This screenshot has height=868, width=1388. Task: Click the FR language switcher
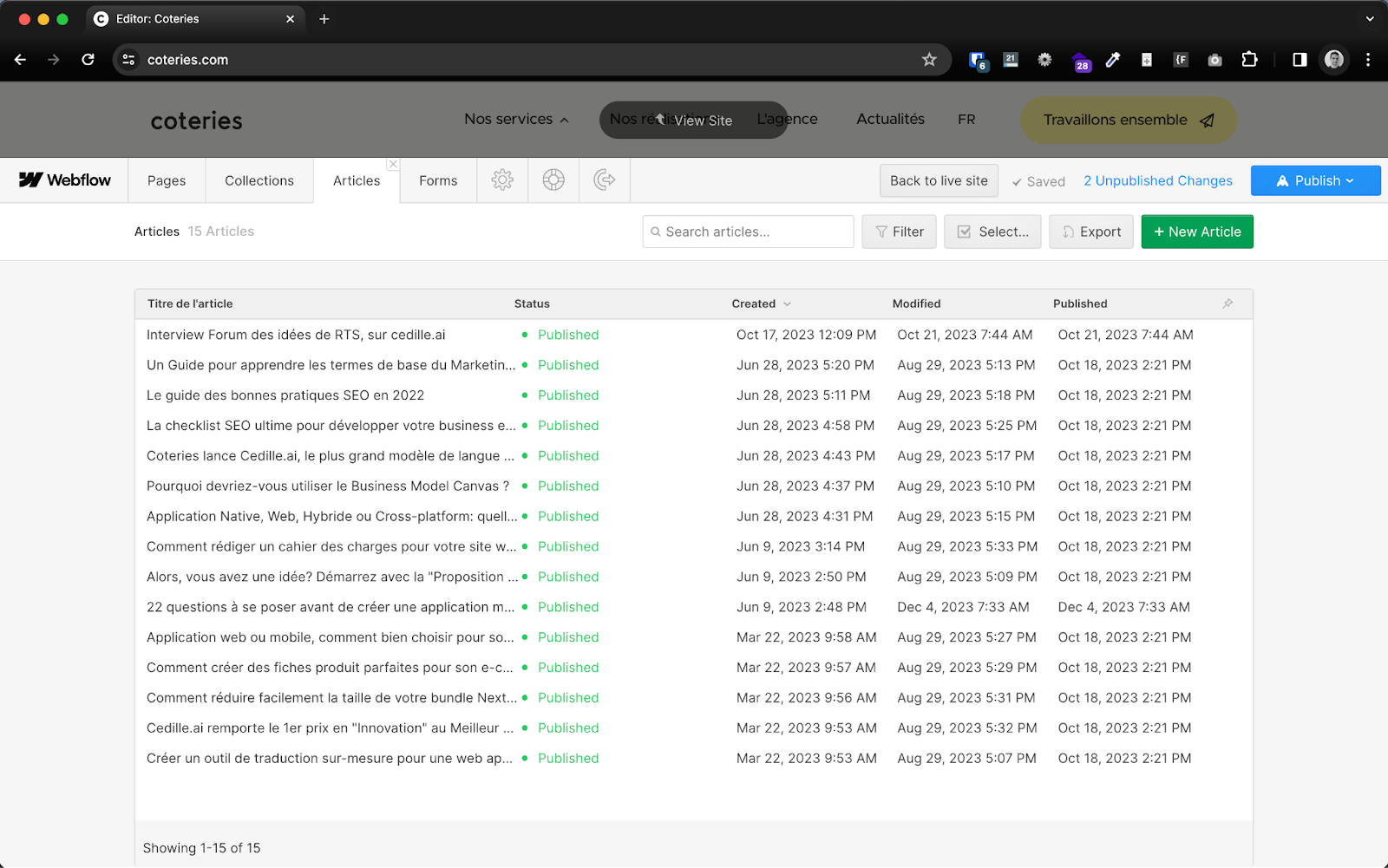(966, 120)
